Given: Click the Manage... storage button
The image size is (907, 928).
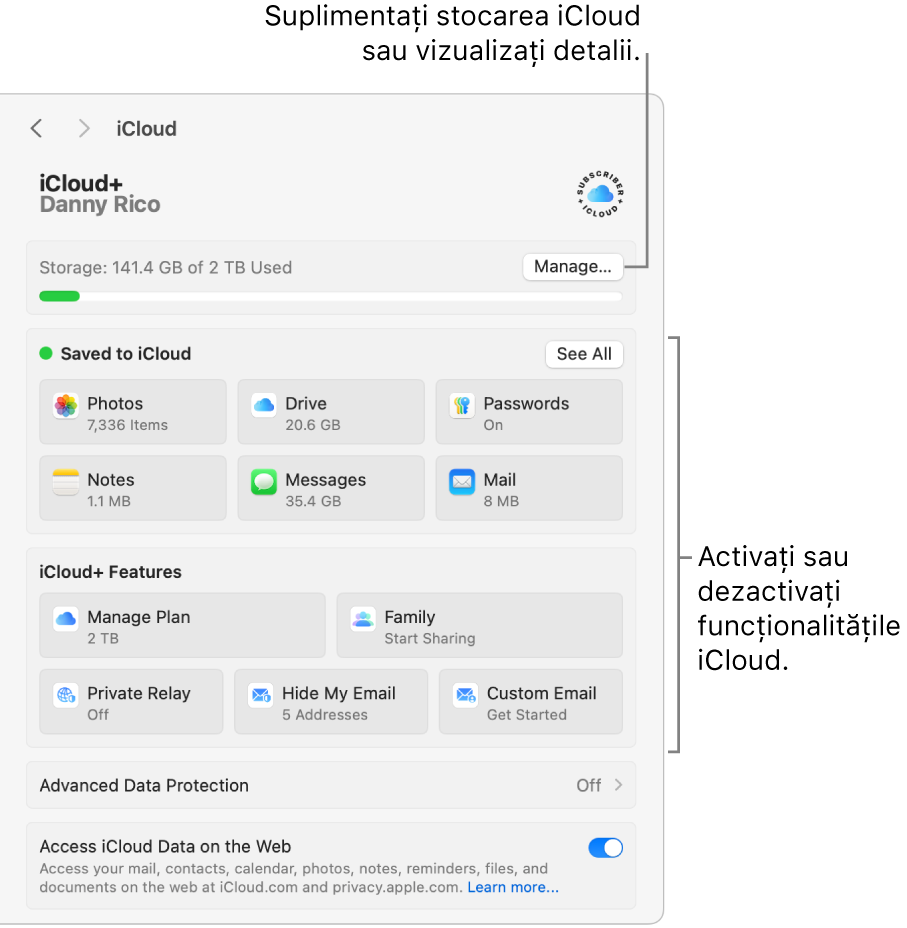Looking at the screenshot, I should (x=573, y=267).
